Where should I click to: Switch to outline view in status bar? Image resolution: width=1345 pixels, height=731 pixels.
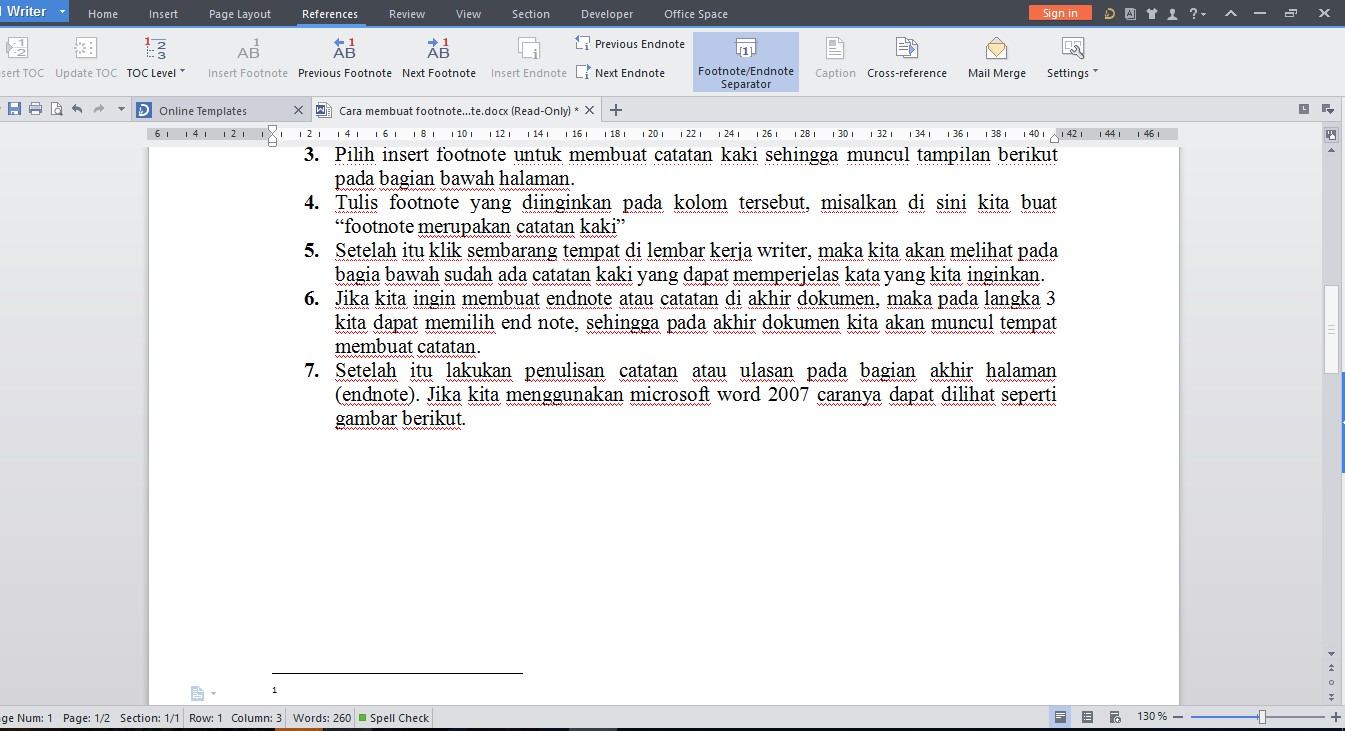pos(1086,716)
